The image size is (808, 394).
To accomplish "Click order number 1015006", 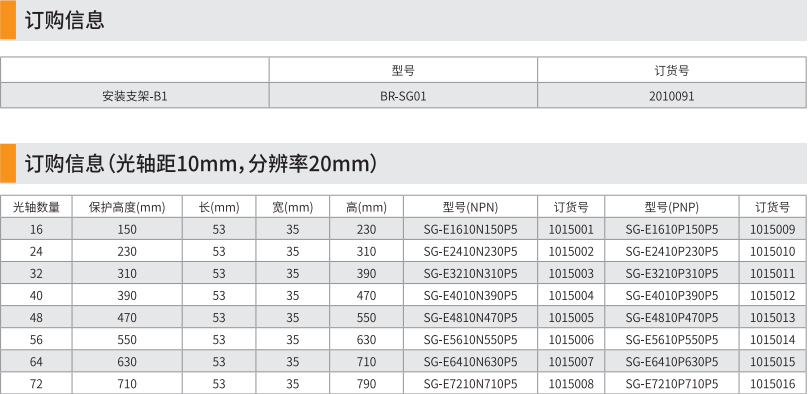I will pyautogui.click(x=571, y=340).
